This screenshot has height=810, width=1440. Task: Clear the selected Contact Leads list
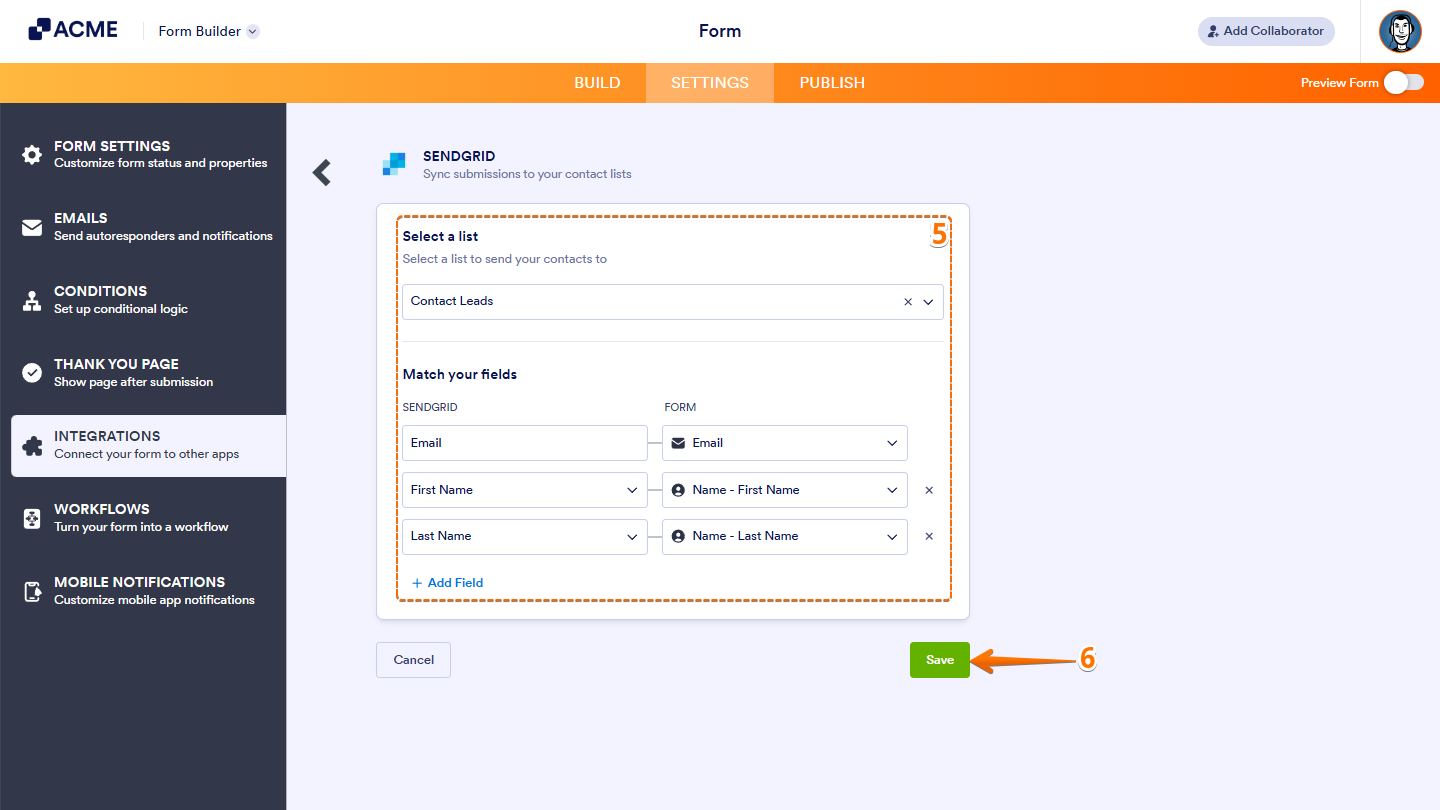coord(907,301)
